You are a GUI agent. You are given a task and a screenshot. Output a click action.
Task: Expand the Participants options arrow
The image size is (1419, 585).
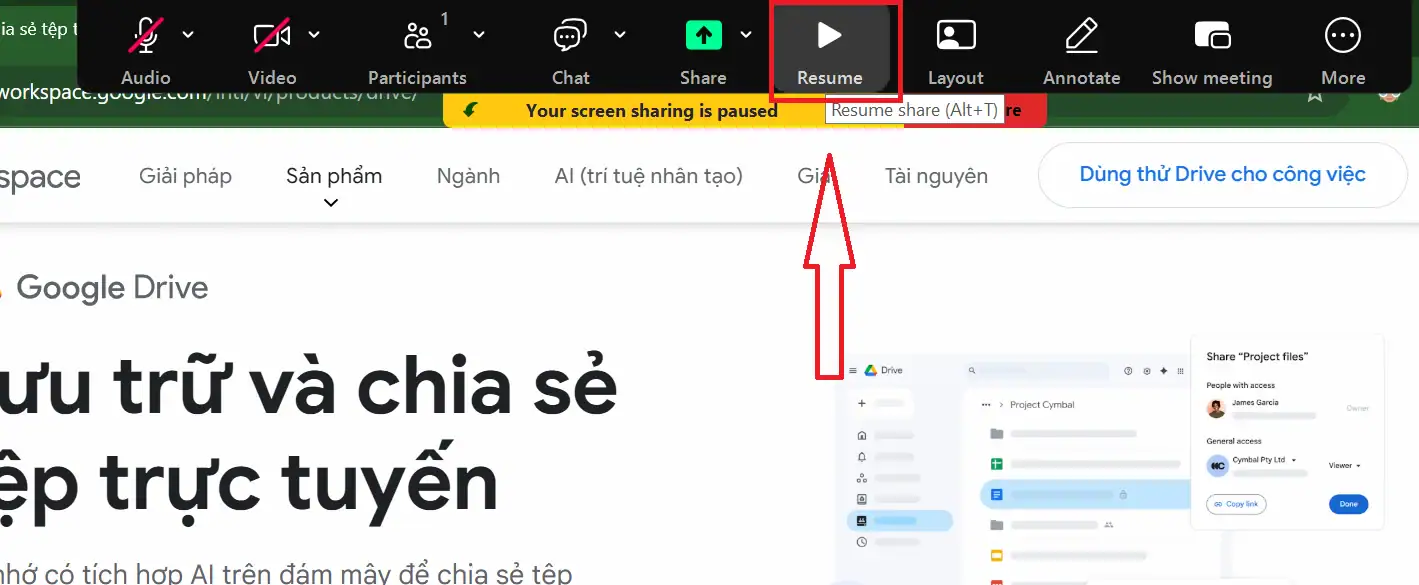point(479,35)
